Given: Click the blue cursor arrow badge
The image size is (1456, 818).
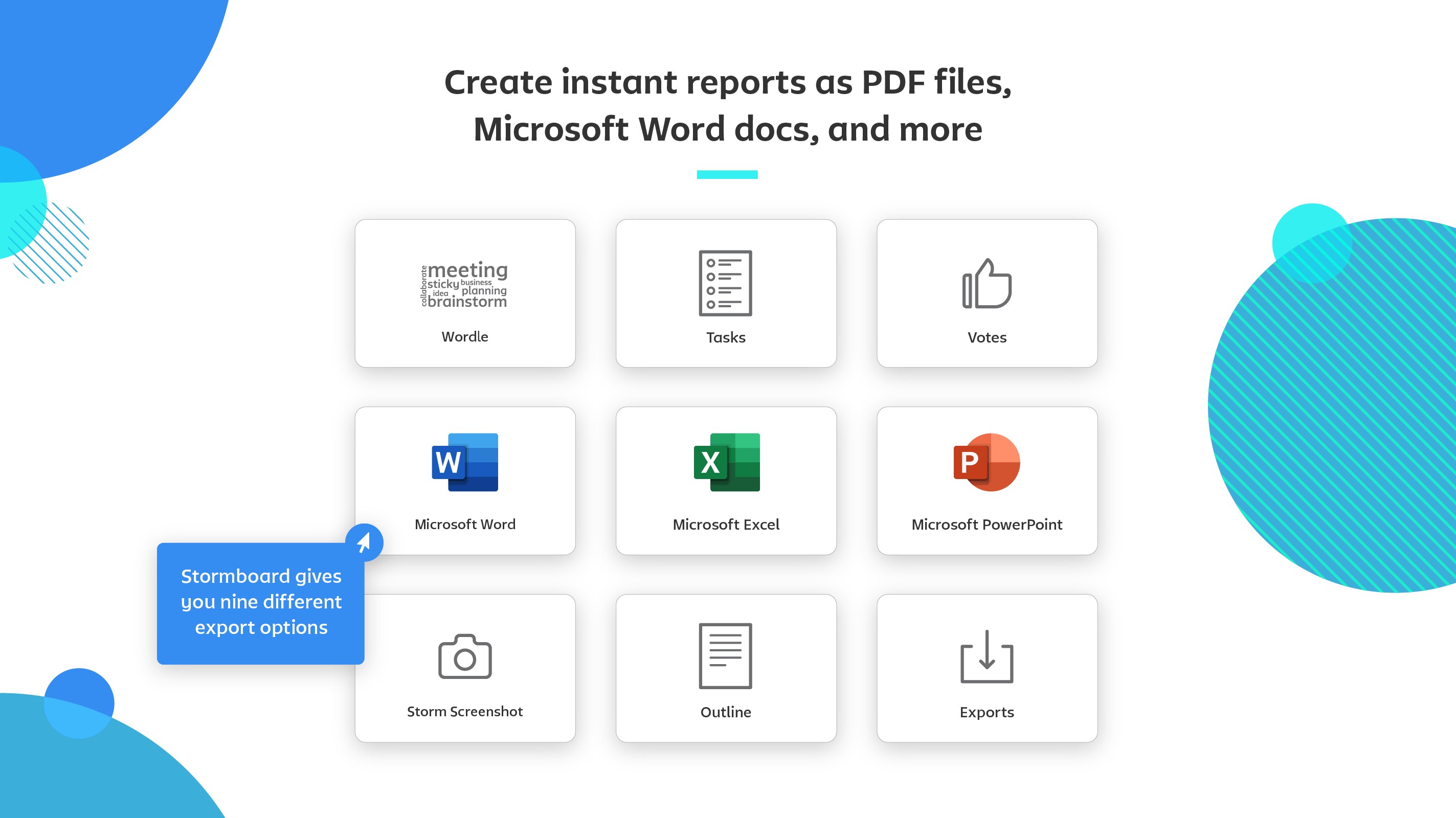Looking at the screenshot, I should [x=365, y=542].
